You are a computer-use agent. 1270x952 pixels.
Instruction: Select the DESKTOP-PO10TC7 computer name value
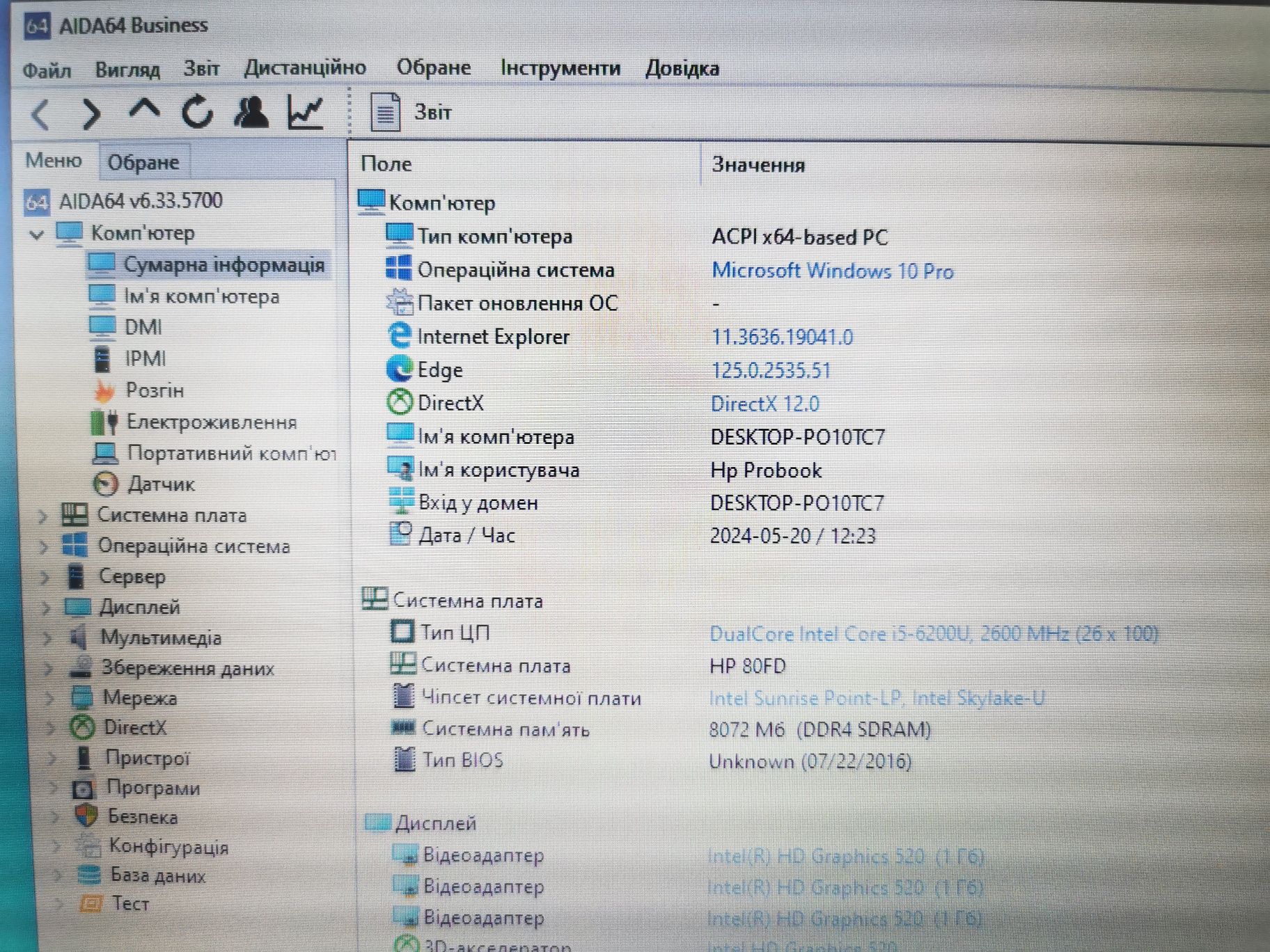tap(798, 437)
